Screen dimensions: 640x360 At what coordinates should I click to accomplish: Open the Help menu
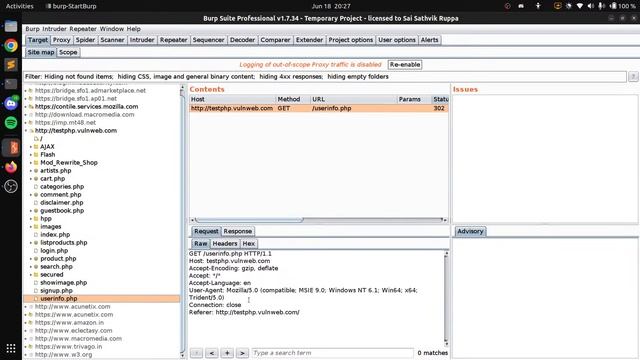click(x=133, y=29)
